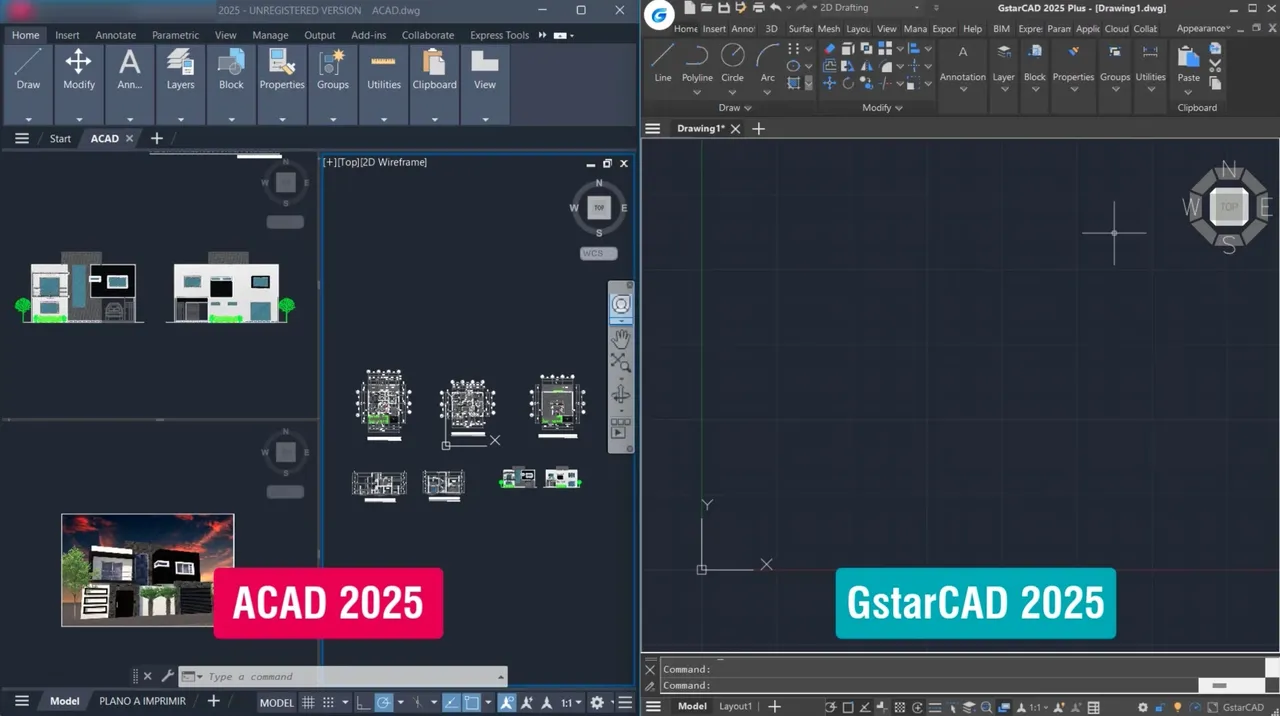Click the Move tool in GstarCAD Modify panel
Viewport: 1280px width, 716px height.
tap(829, 83)
